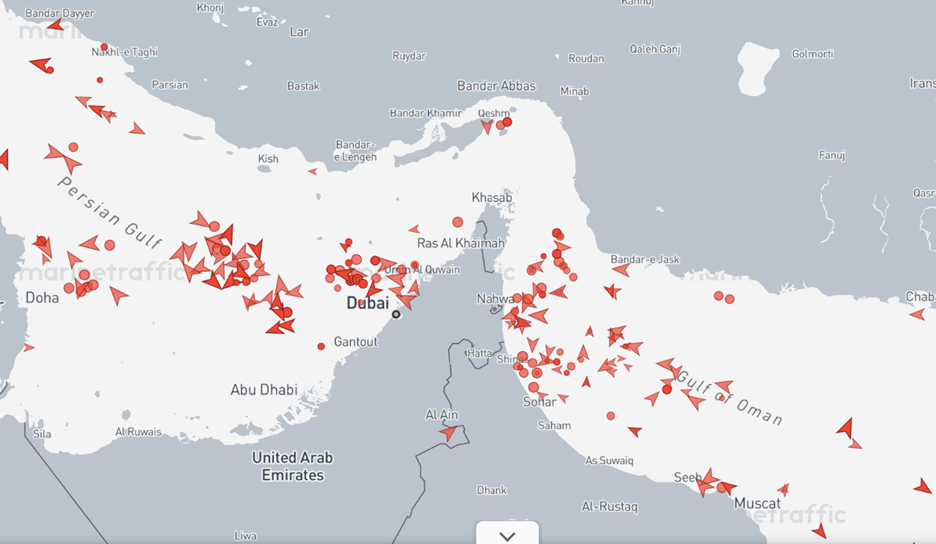Select the Muscat city label
This screenshot has width=936, height=544.
click(x=757, y=503)
